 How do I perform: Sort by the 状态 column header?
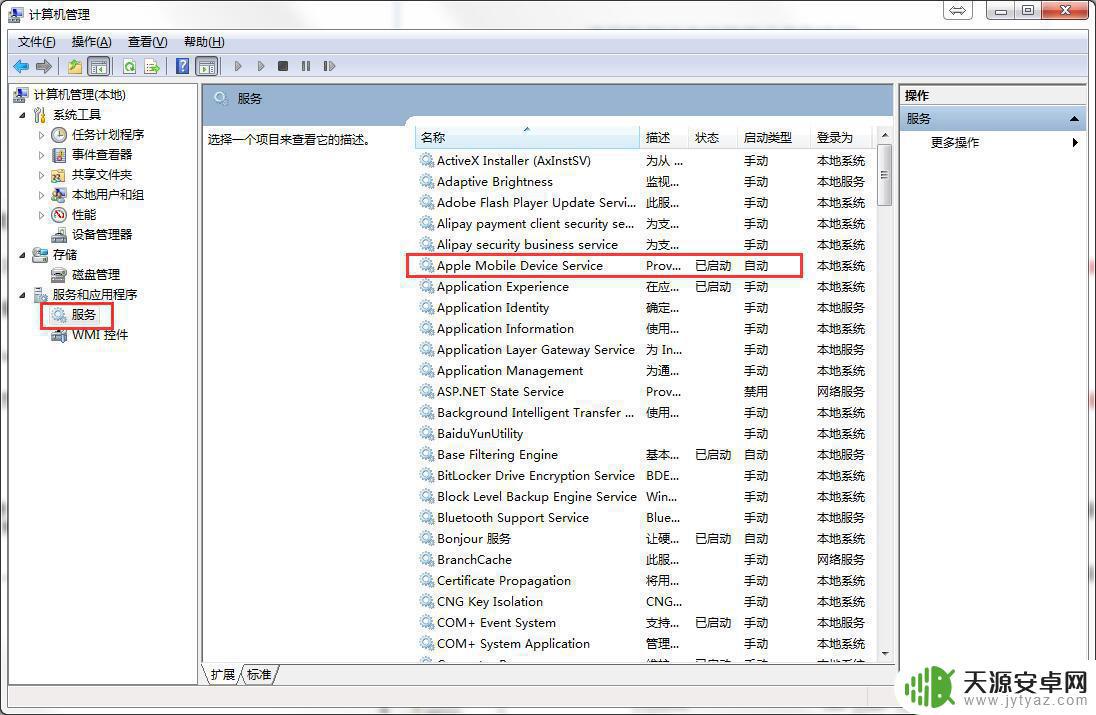713,137
